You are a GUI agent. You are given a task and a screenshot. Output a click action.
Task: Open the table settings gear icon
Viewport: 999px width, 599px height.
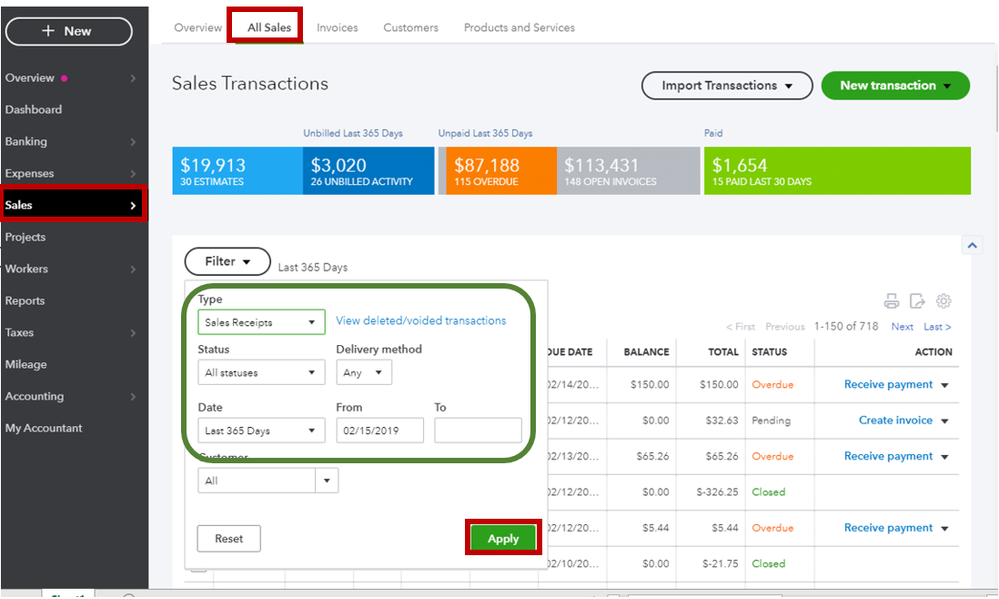944,301
